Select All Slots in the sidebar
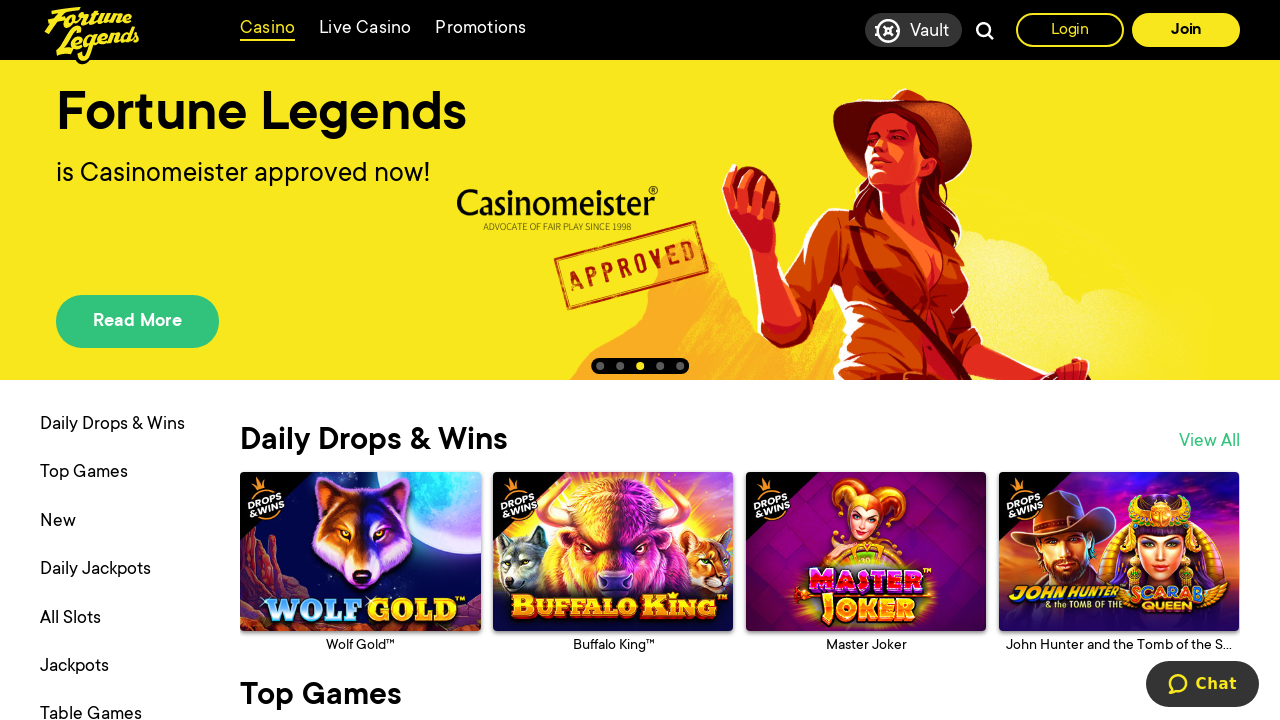The image size is (1280, 720). (x=70, y=618)
